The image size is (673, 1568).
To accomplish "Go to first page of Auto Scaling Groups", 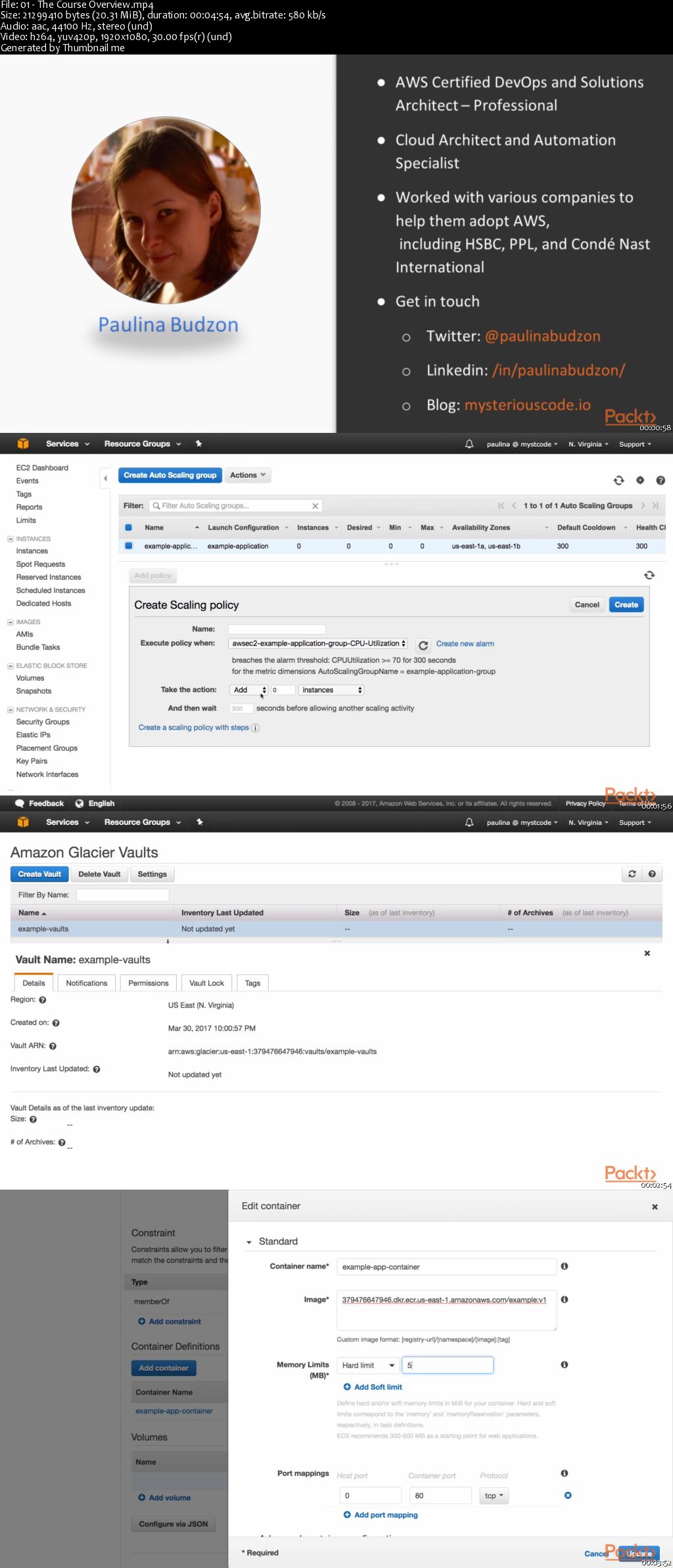I will click(x=501, y=506).
